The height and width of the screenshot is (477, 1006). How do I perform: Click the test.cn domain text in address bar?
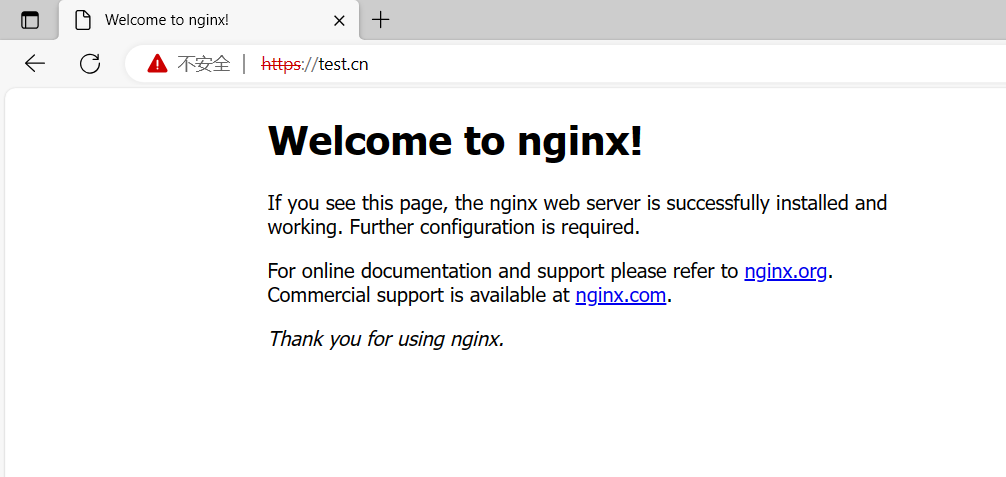click(x=343, y=64)
